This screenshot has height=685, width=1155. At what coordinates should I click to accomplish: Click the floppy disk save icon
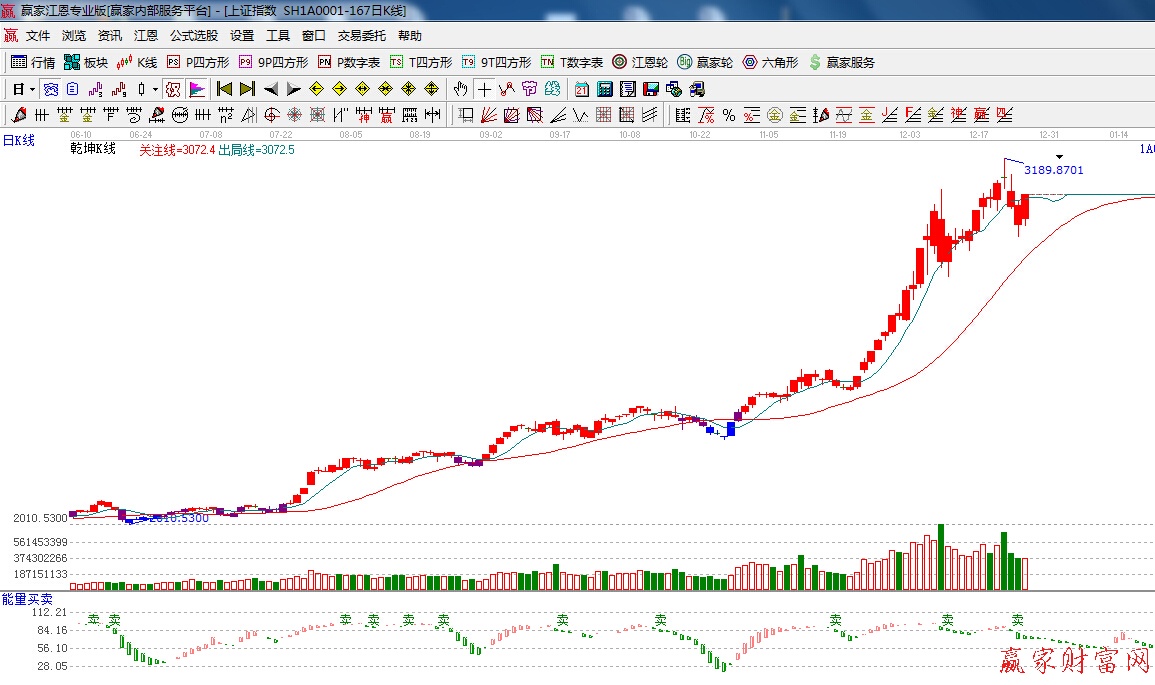coord(651,89)
